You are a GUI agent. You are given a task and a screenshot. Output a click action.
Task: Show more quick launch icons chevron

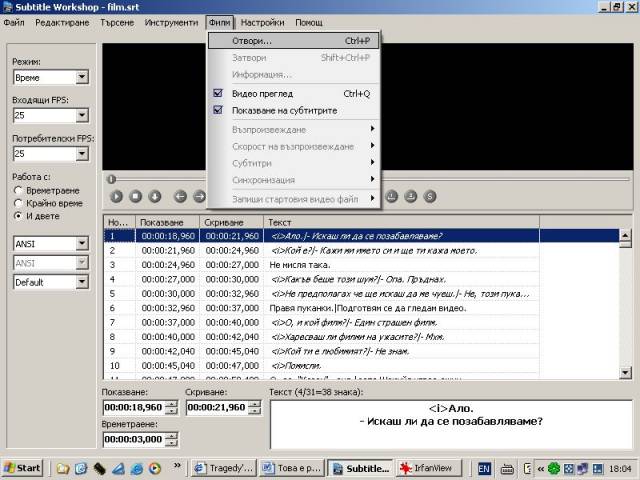[177, 465]
